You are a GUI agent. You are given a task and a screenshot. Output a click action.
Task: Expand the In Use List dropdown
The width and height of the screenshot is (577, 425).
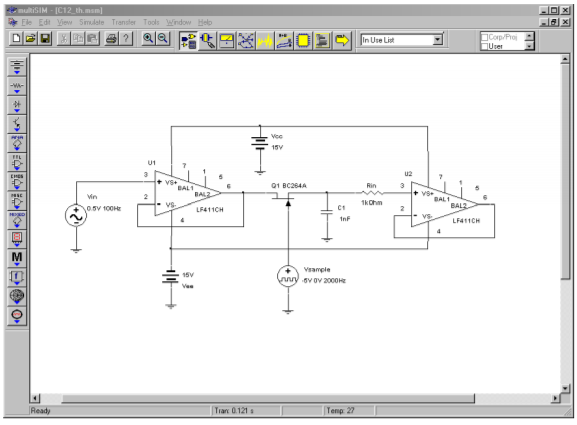(437, 40)
